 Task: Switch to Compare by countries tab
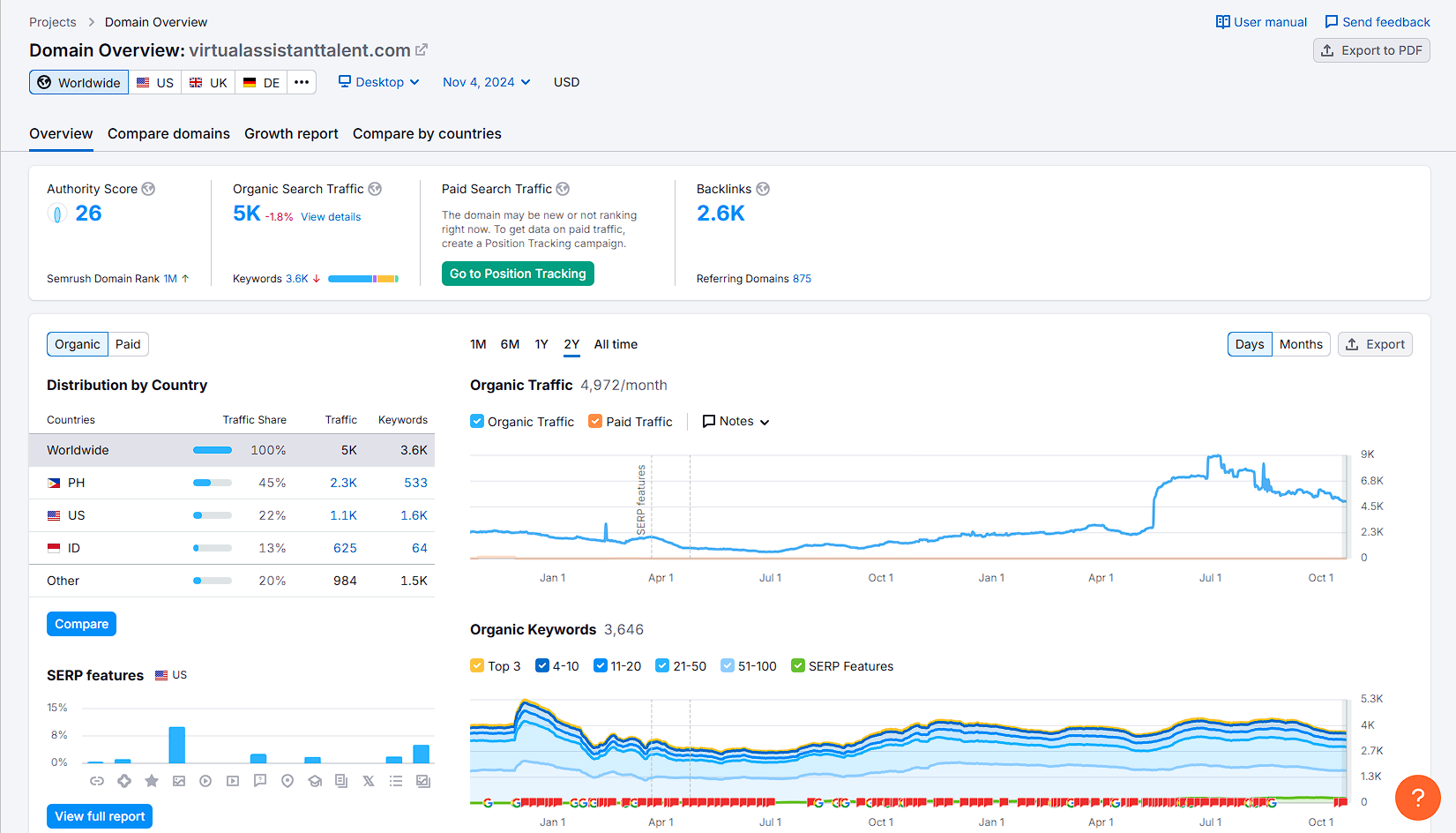coord(427,134)
